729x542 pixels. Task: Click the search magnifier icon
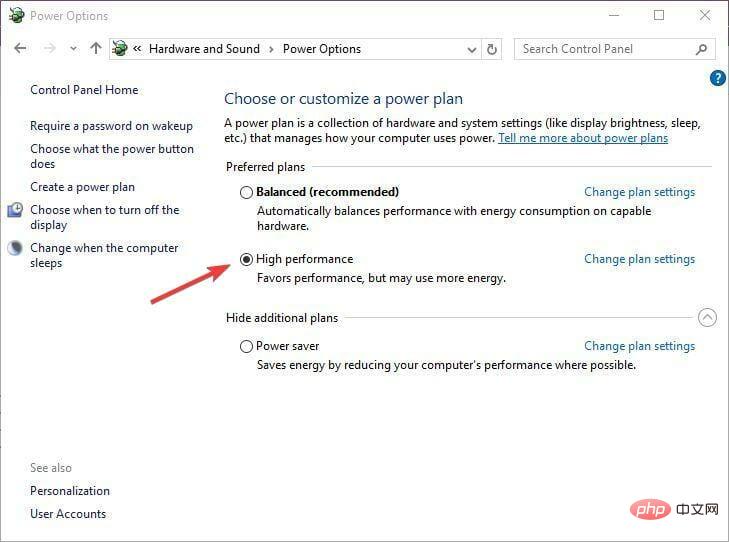point(701,49)
